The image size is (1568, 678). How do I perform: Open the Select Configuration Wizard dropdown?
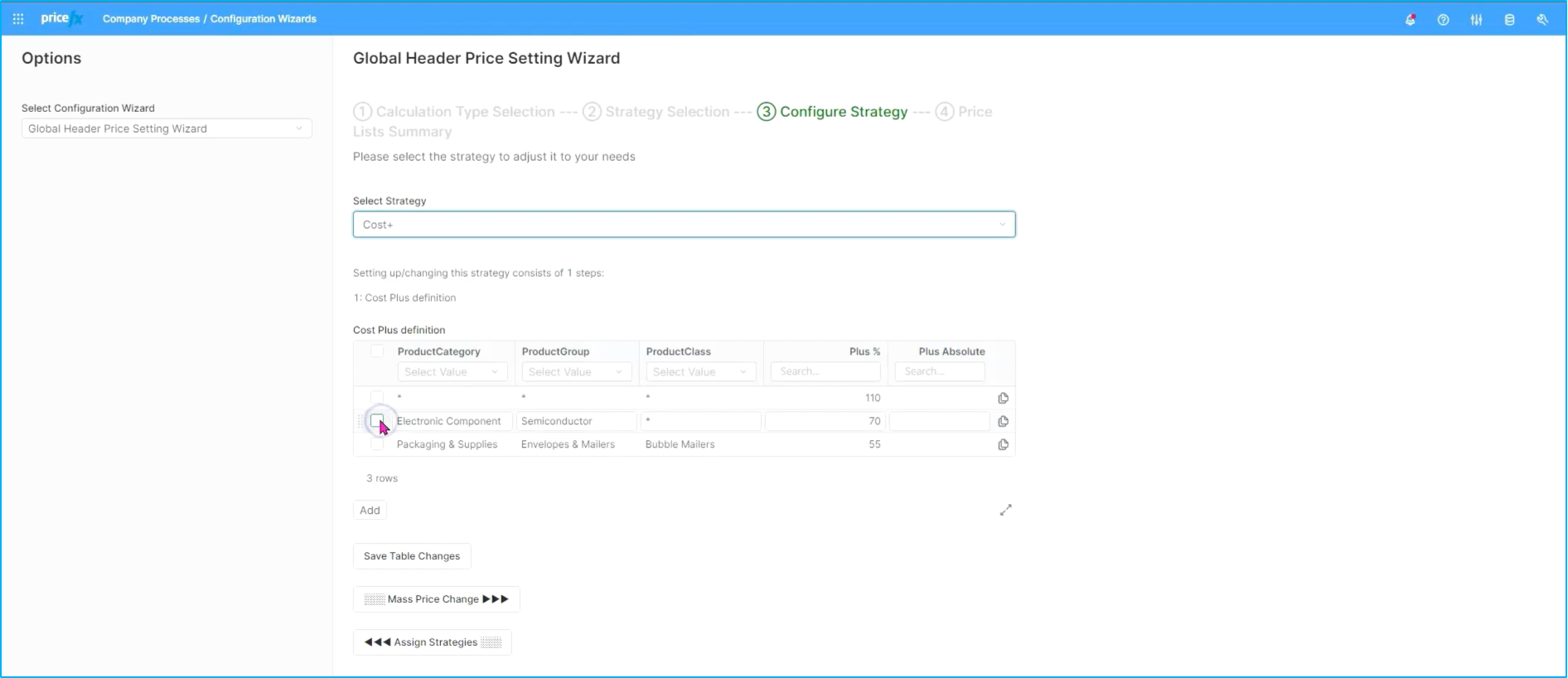tap(167, 128)
